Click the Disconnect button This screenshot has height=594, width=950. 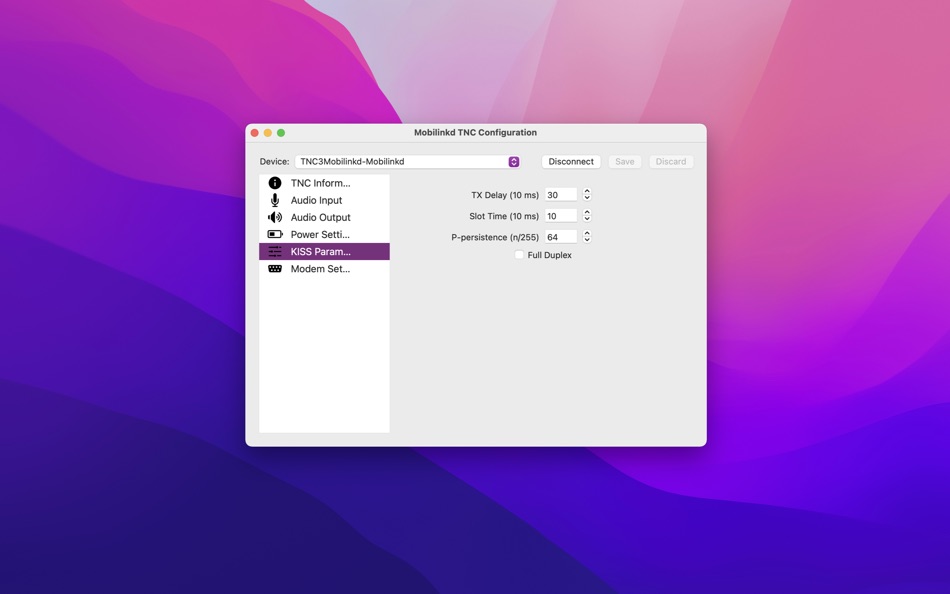point(570,161)
